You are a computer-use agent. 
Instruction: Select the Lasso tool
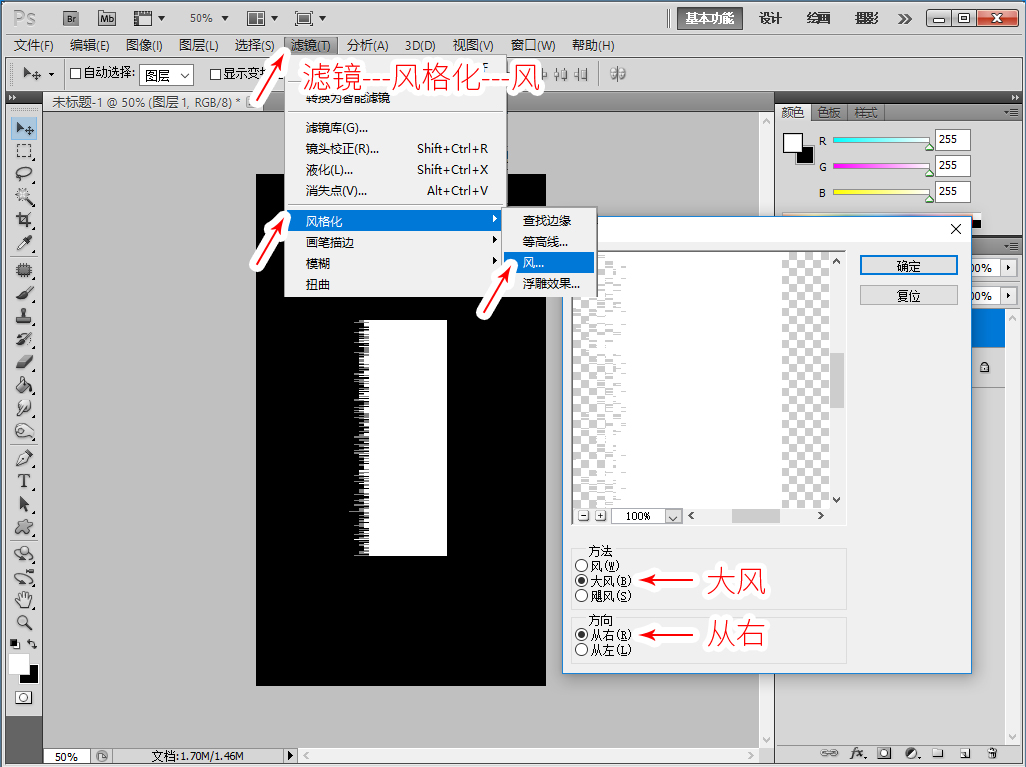pyautogui.click(x=24, y=174)
